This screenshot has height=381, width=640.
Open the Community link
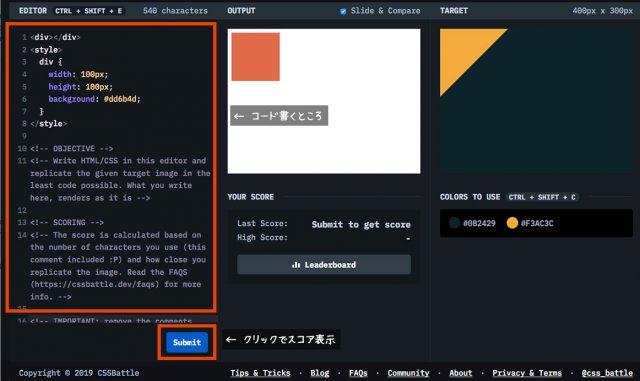[408, 373]
